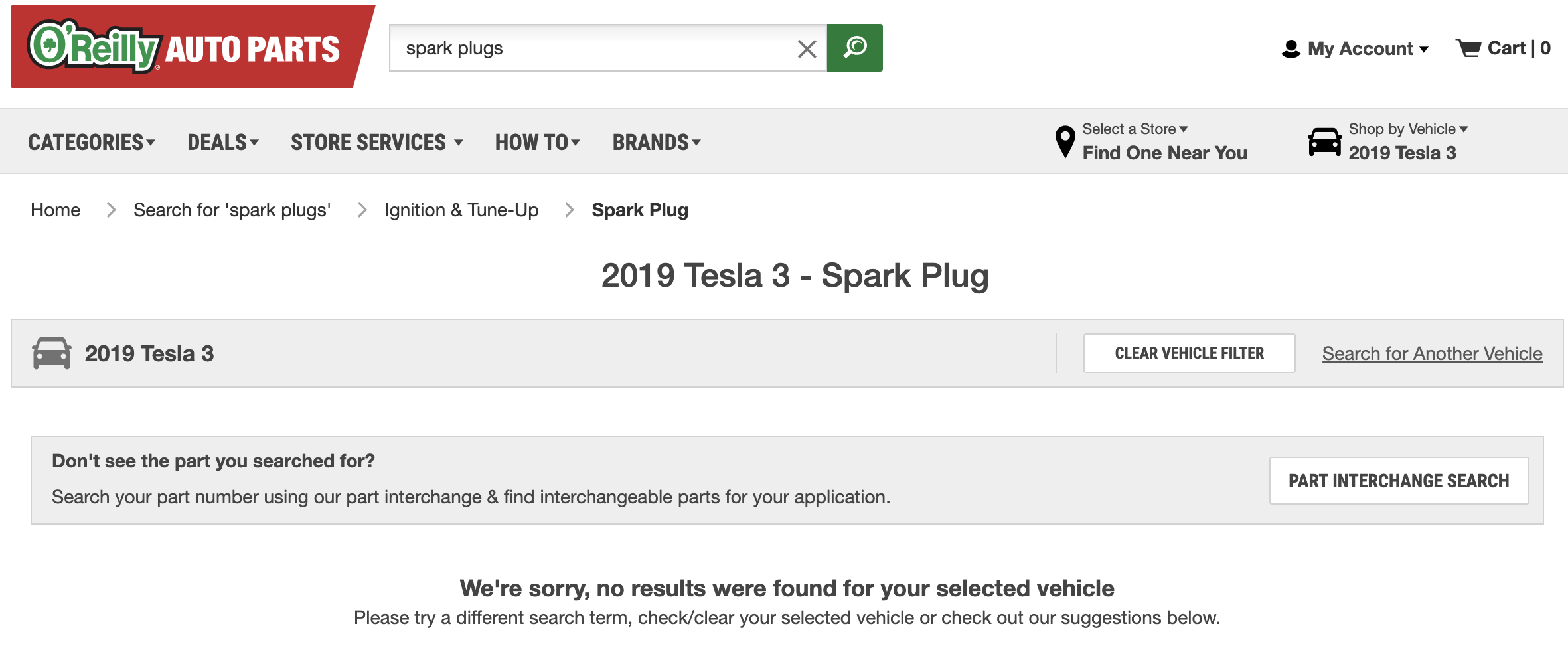Image resolution: width=1568 pixels, height=652 pixels.
Task: Click 2019 Tesla 3 label in filter bar
Action: coord(149,353)
